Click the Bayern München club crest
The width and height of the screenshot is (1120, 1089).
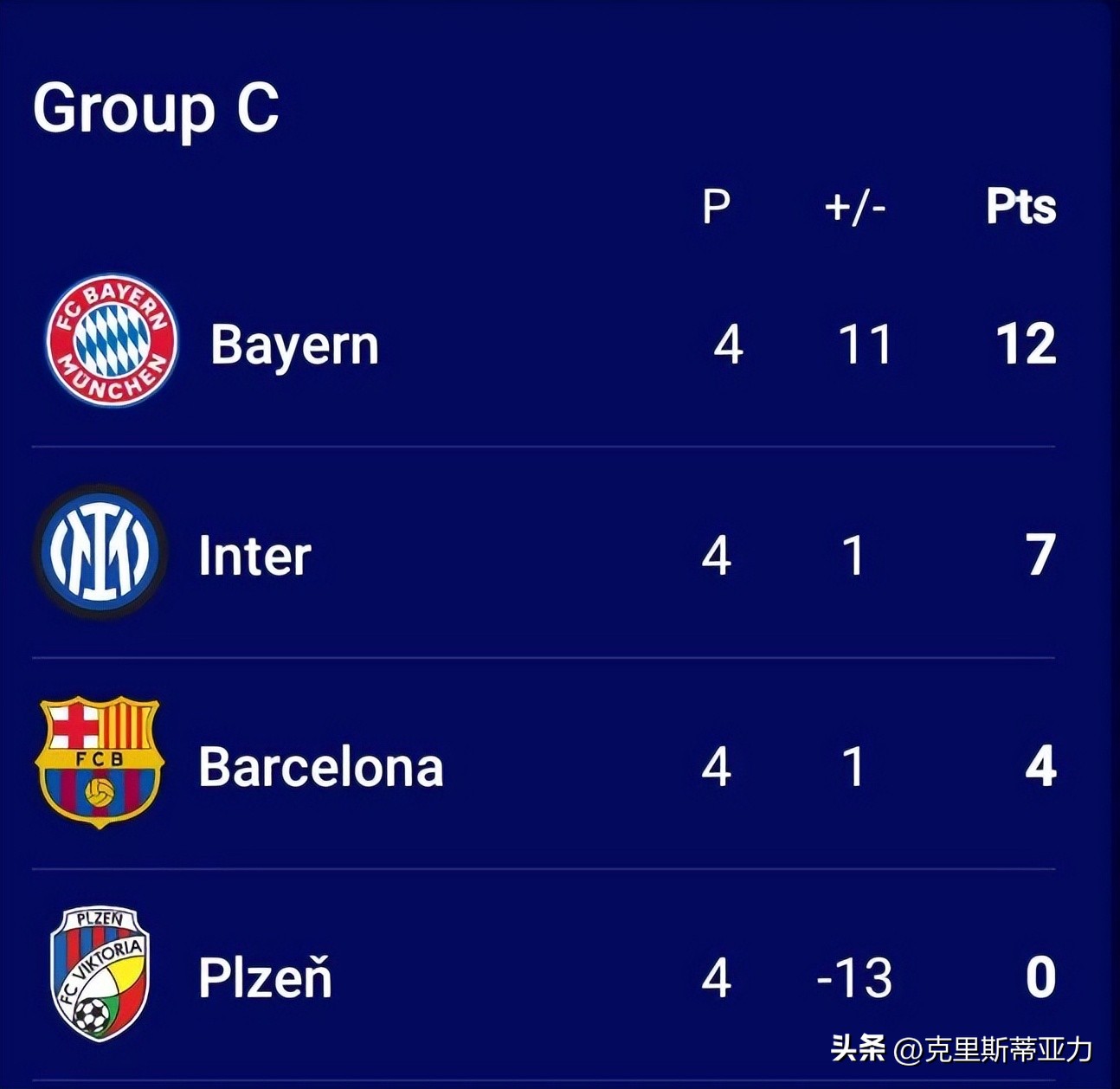coord(112,341)
